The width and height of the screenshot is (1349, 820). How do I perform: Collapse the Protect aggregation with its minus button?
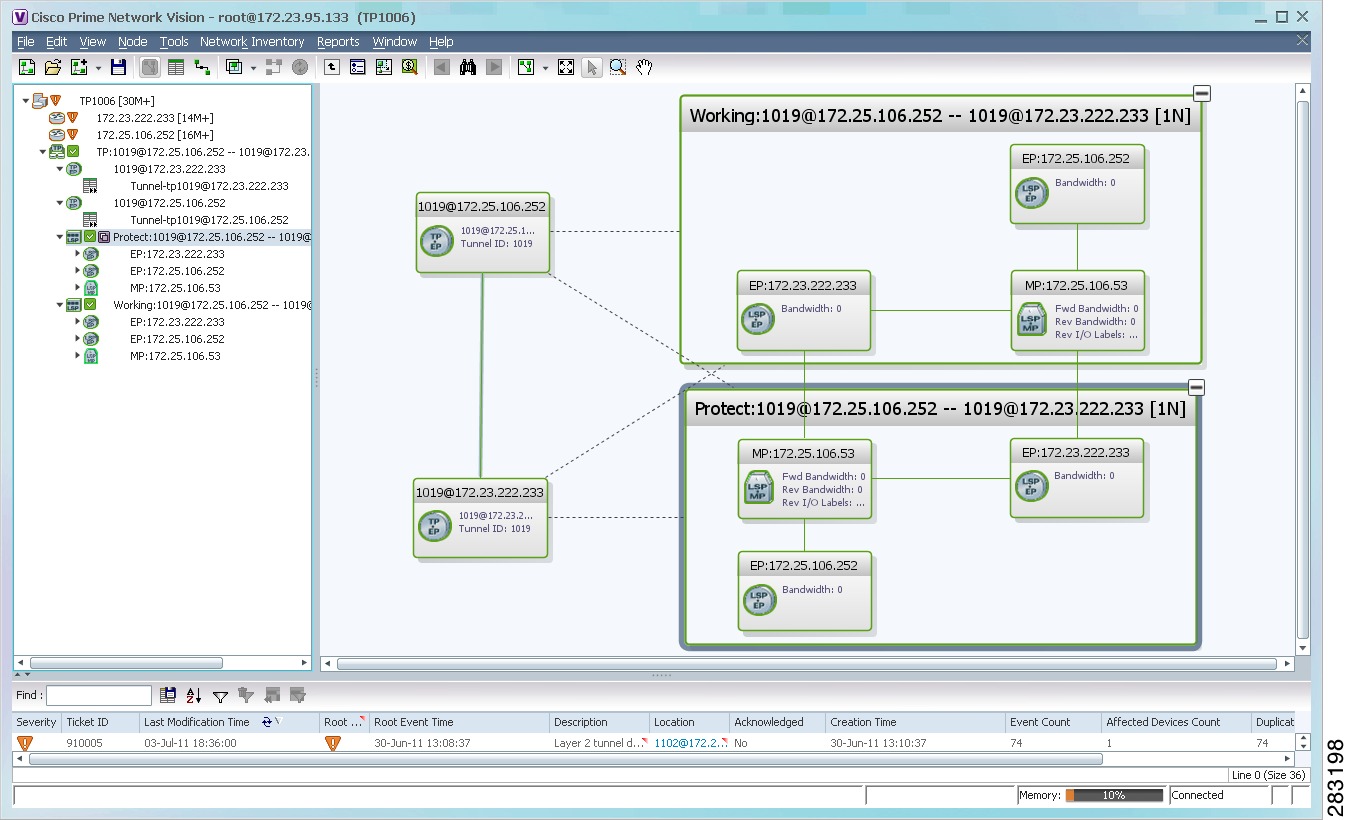coord(1196,388)
